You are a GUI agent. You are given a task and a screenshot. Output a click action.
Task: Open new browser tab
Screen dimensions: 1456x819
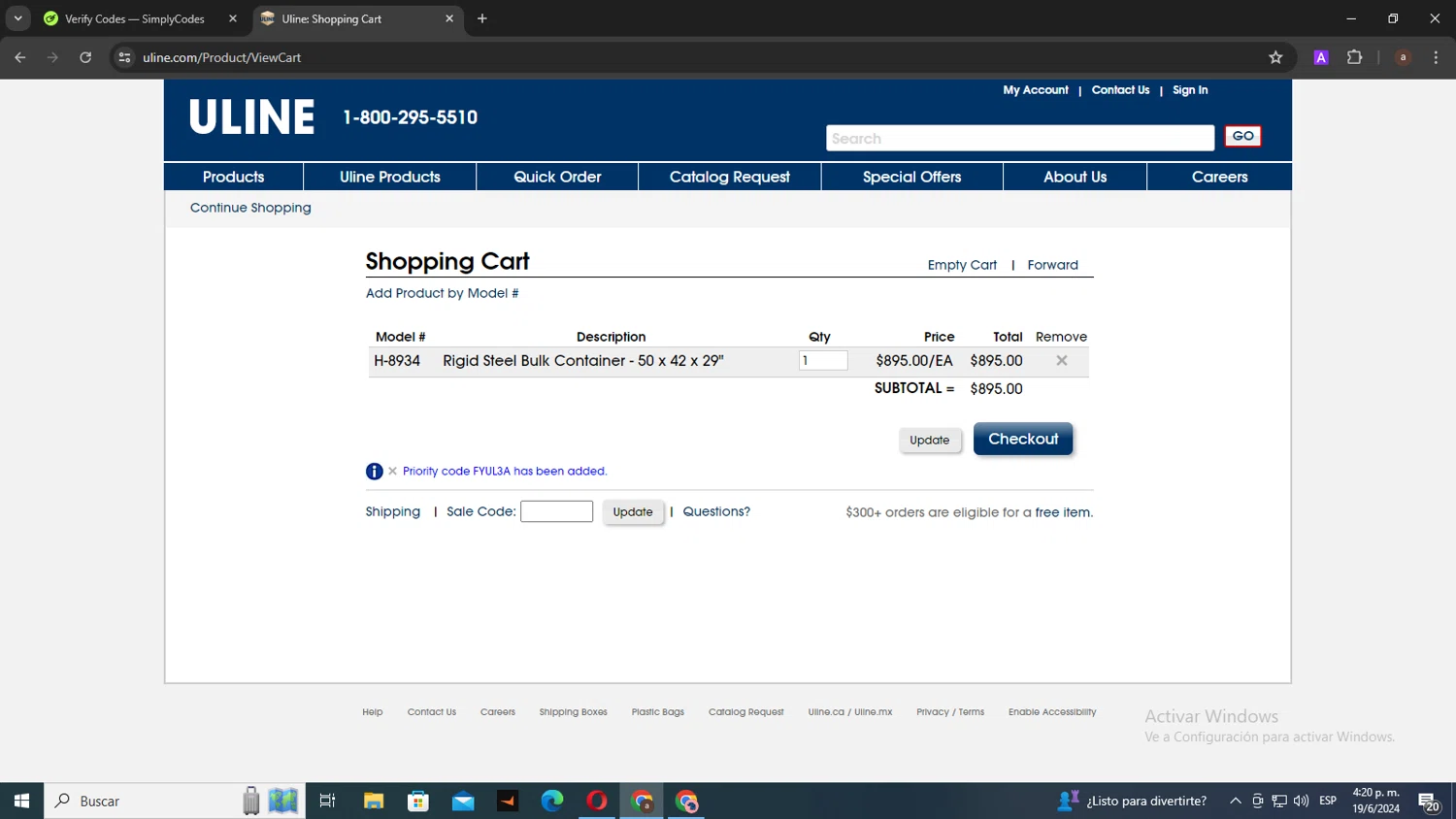(x=482, y=18)
